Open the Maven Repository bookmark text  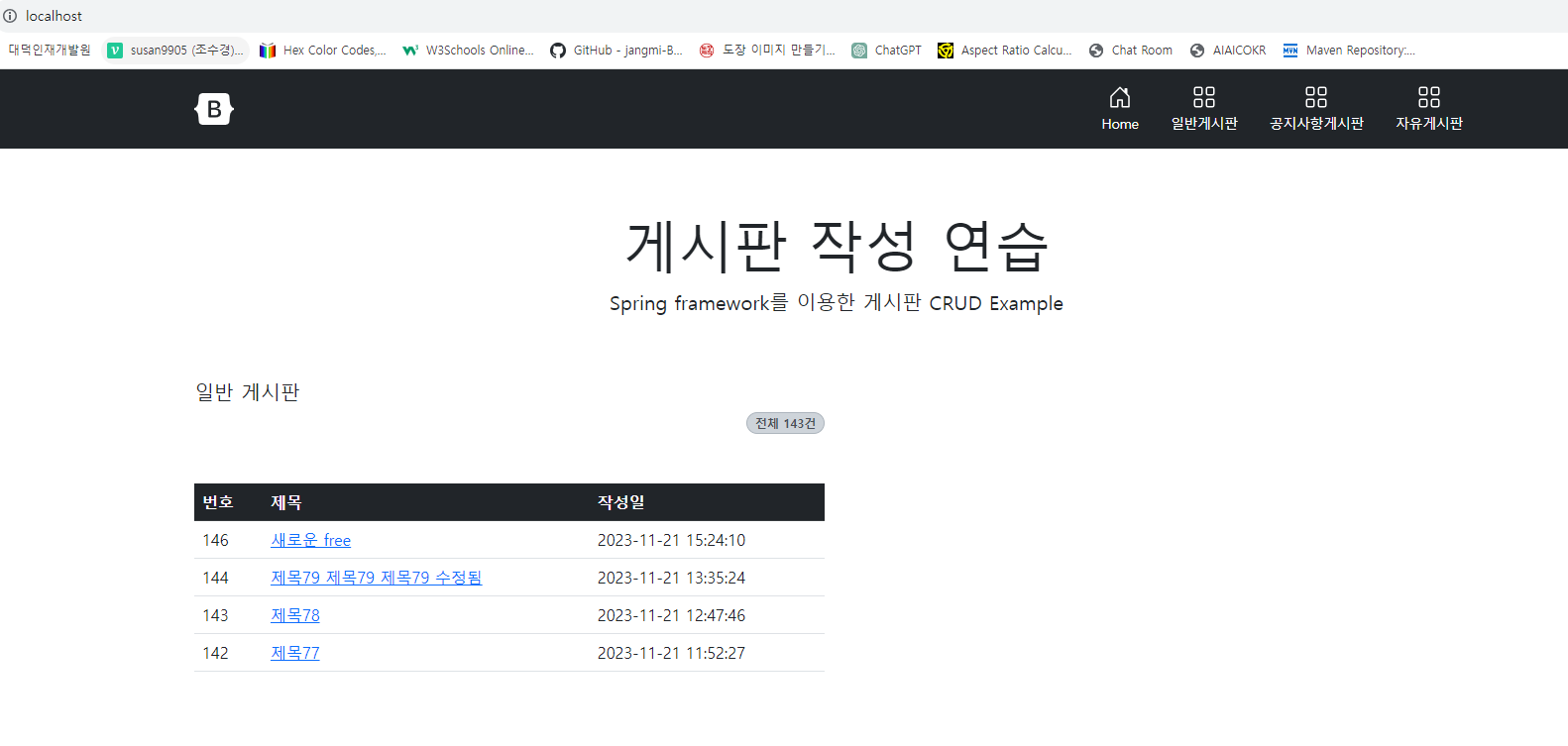click(1361, 51)
